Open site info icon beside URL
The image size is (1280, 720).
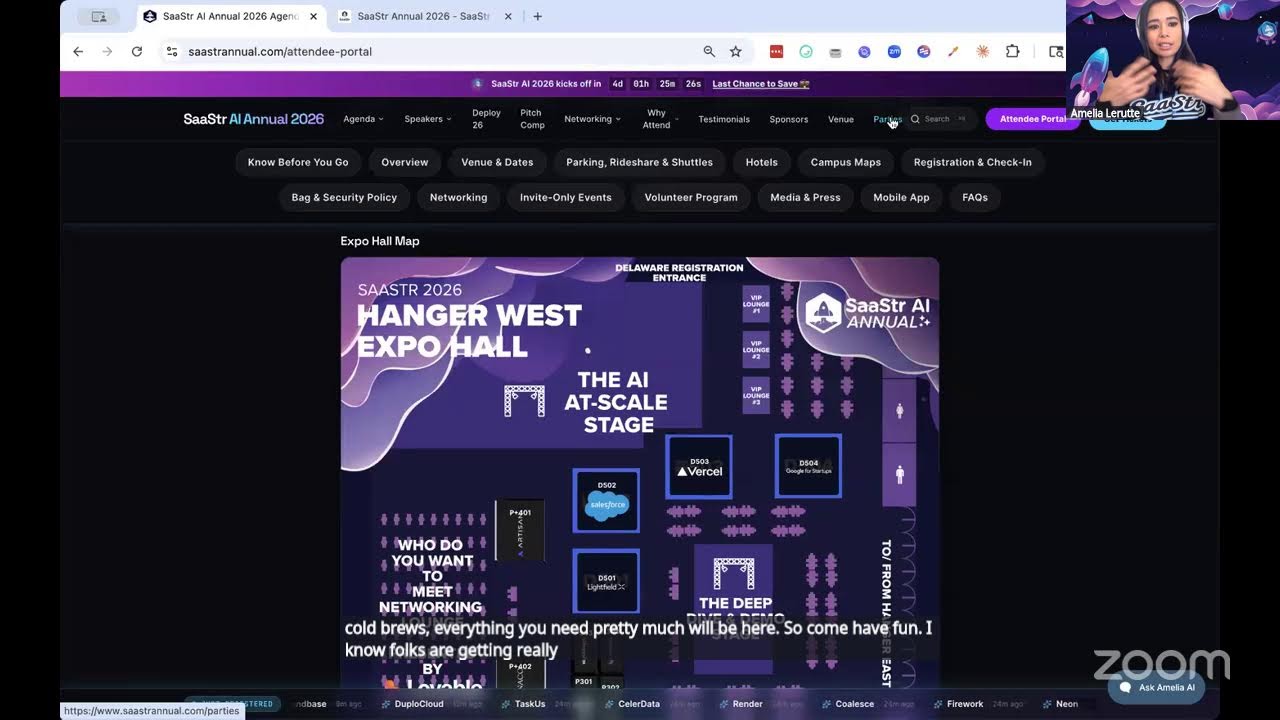[x=172, y=51]
